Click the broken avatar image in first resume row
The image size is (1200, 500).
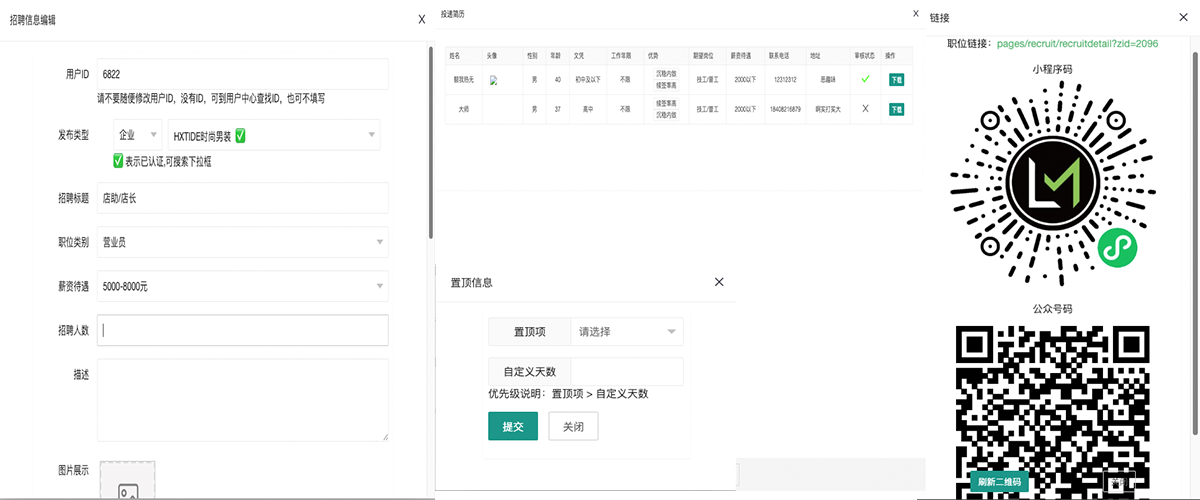(493, 80)
